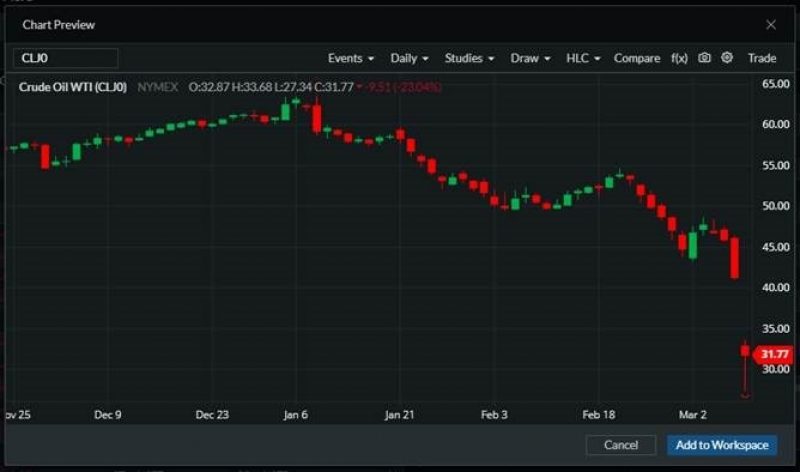Open the f(x) function tool

pyautogui.click(x=679, y=58)
